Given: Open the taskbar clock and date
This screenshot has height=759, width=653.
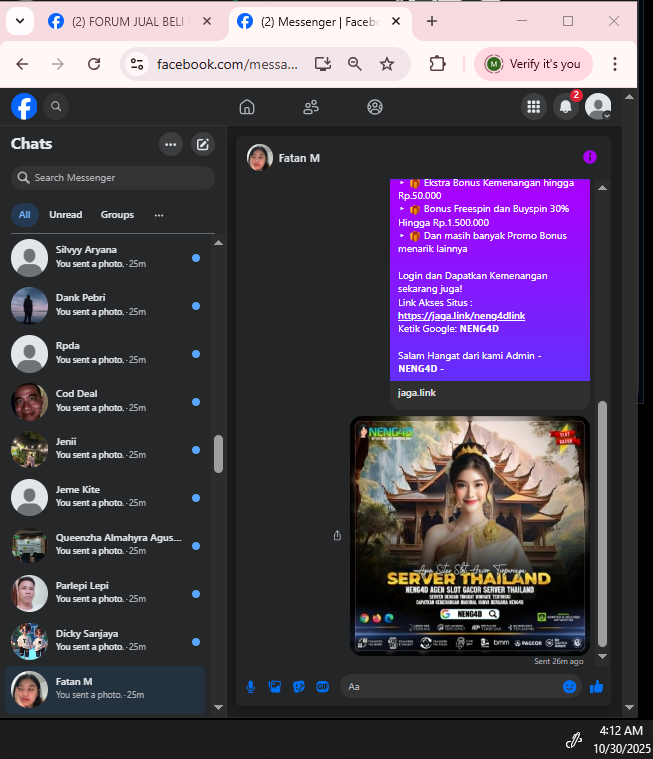Looking at the screenshot, I should pos(622,739).
